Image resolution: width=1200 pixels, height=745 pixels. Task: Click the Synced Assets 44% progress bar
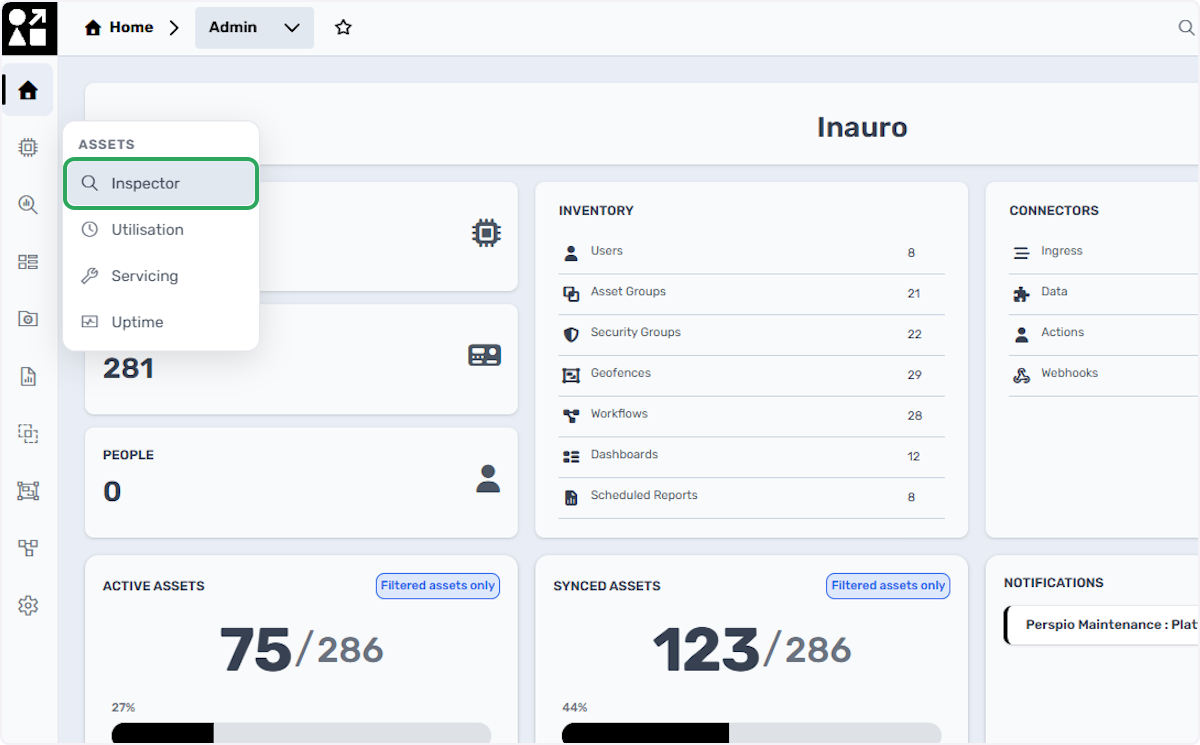click(x=751, y=734)
